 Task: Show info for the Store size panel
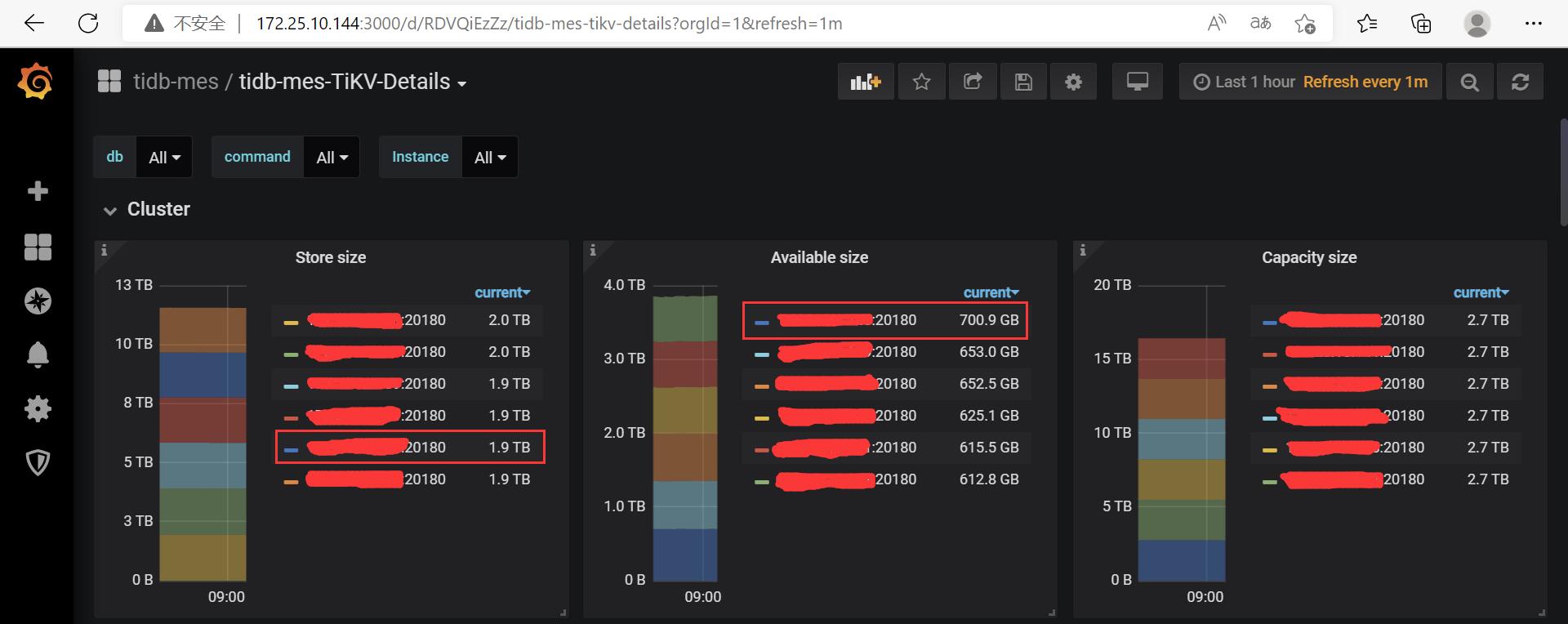point(104,251)
